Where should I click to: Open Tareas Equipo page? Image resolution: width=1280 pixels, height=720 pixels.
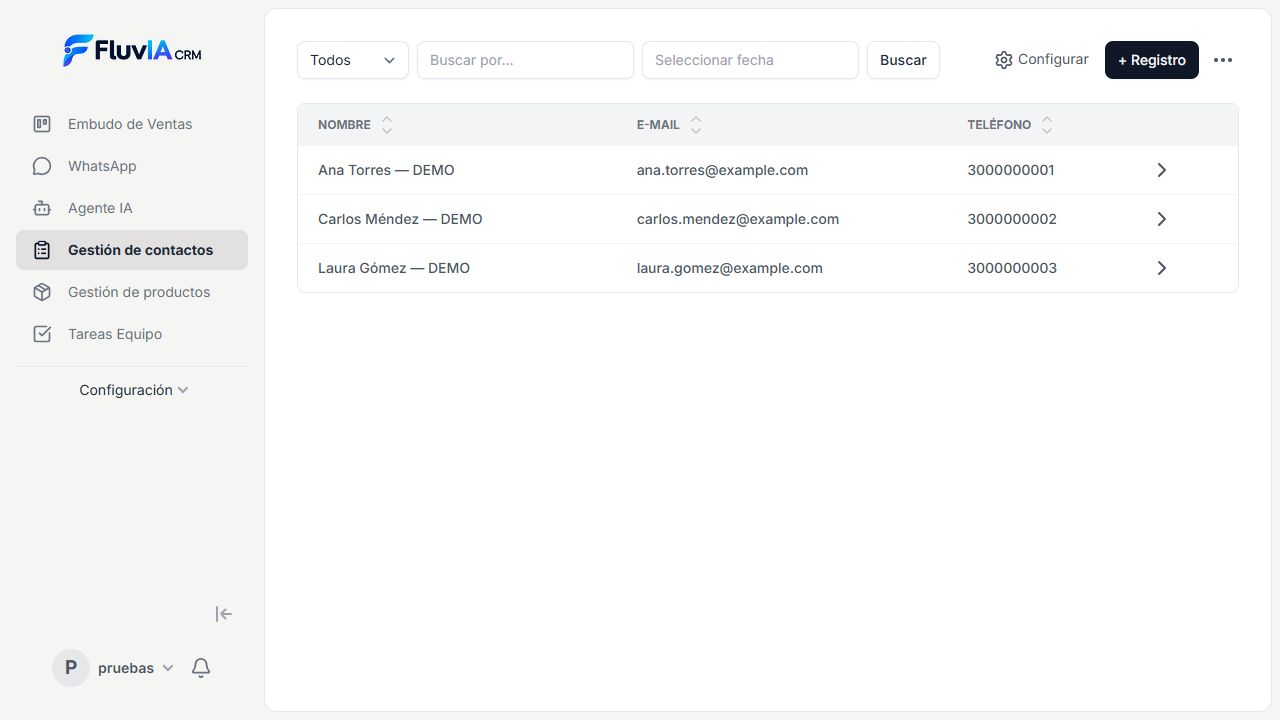point(132,334)
